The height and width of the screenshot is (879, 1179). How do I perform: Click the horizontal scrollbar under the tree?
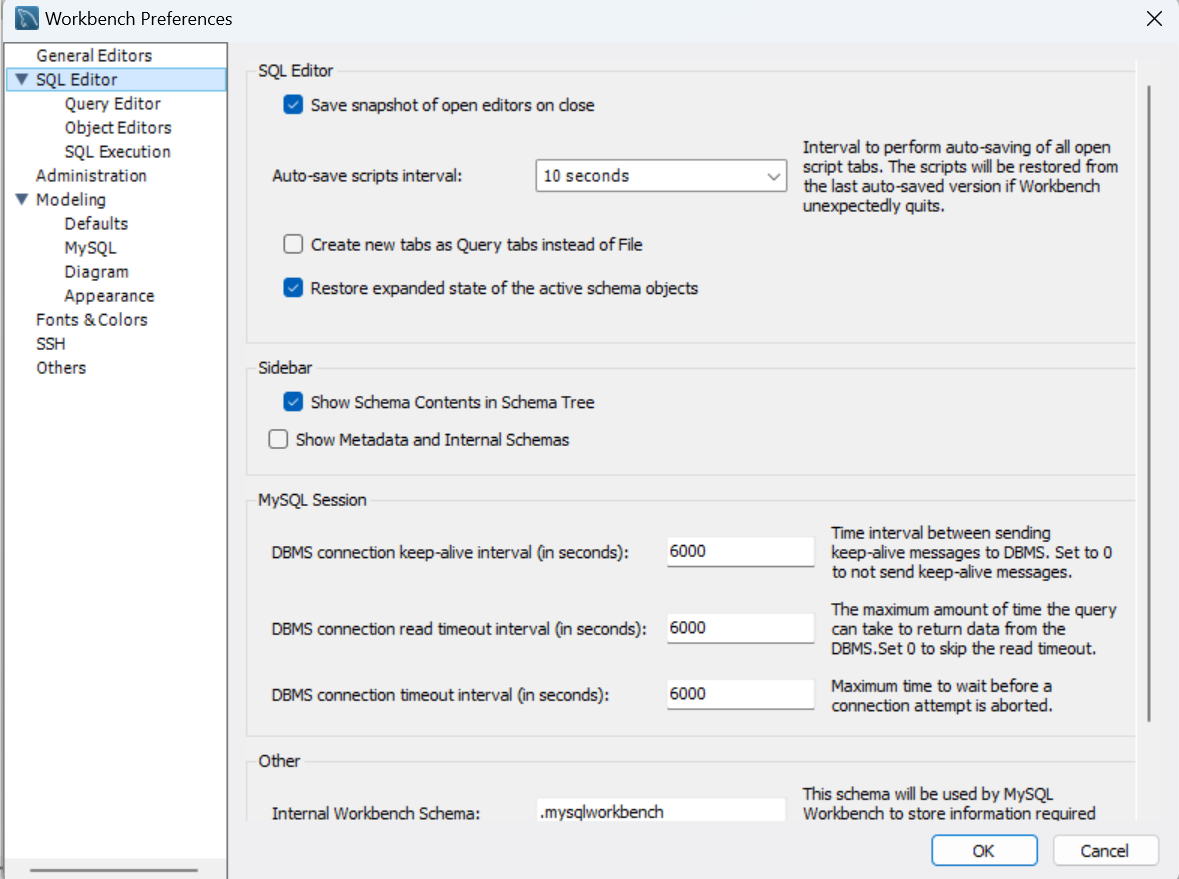click(x=114, y=871)
